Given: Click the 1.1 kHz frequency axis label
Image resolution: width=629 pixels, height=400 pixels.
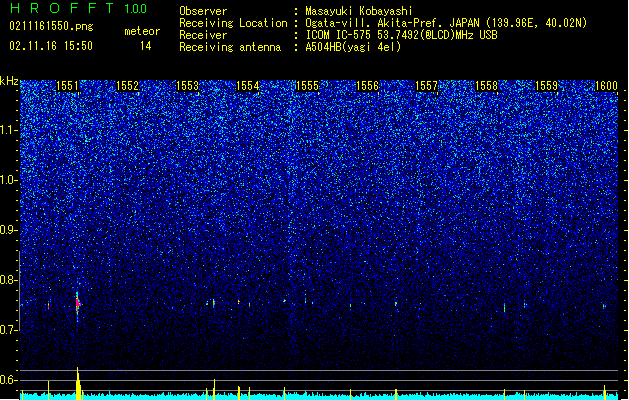Looking at the screenshot, I should point(9,130).
